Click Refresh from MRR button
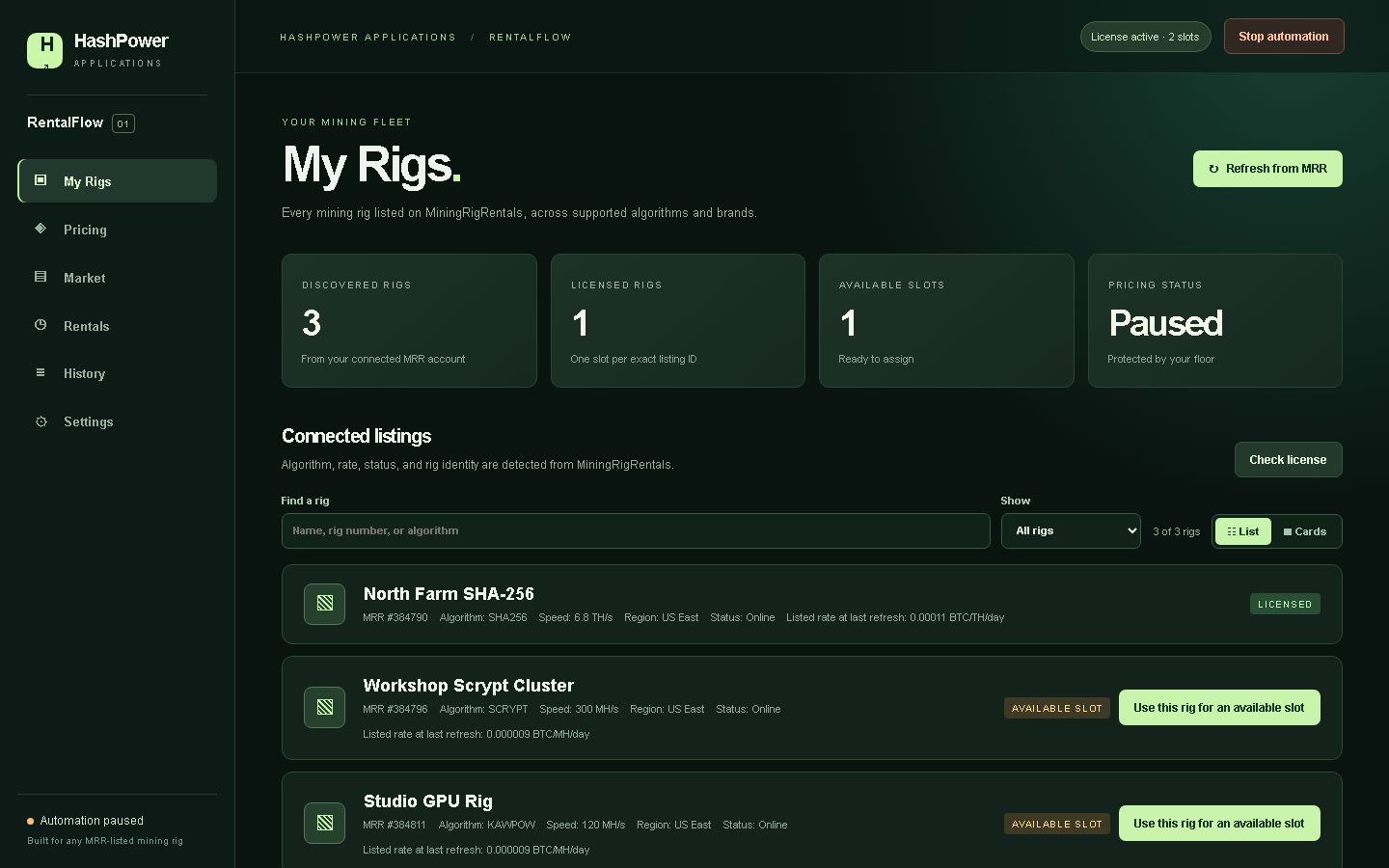 click(1267, 169)
